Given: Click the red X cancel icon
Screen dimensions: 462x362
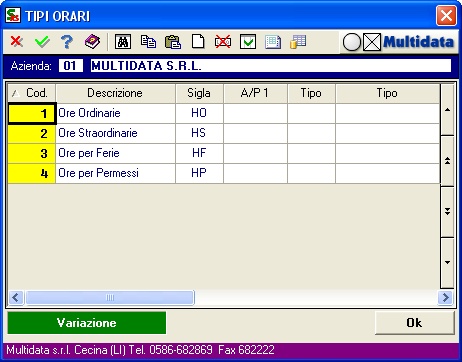Looking at the screenshot, I should click(17, 42).
